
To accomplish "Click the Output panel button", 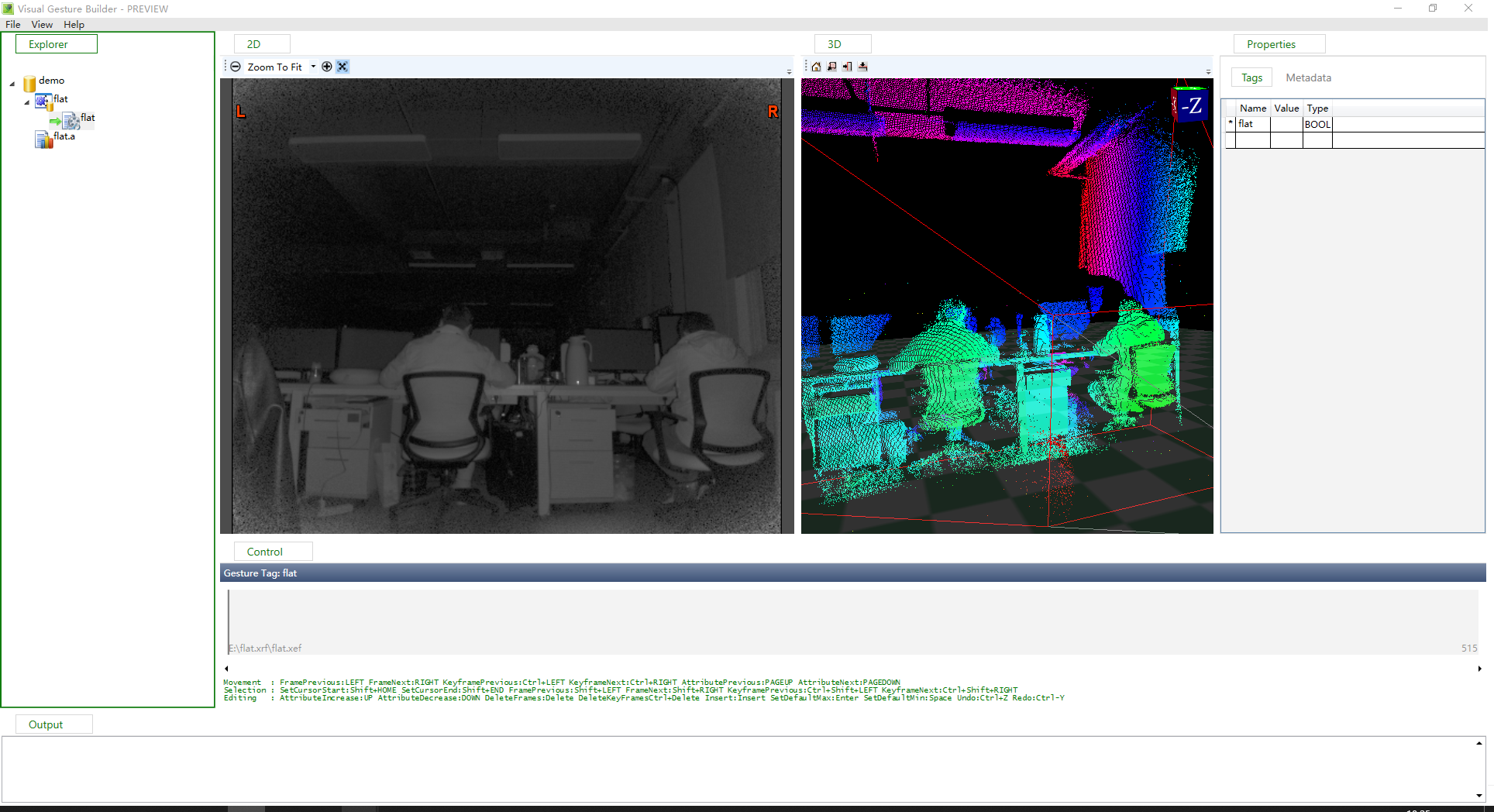I will [53, 724].
